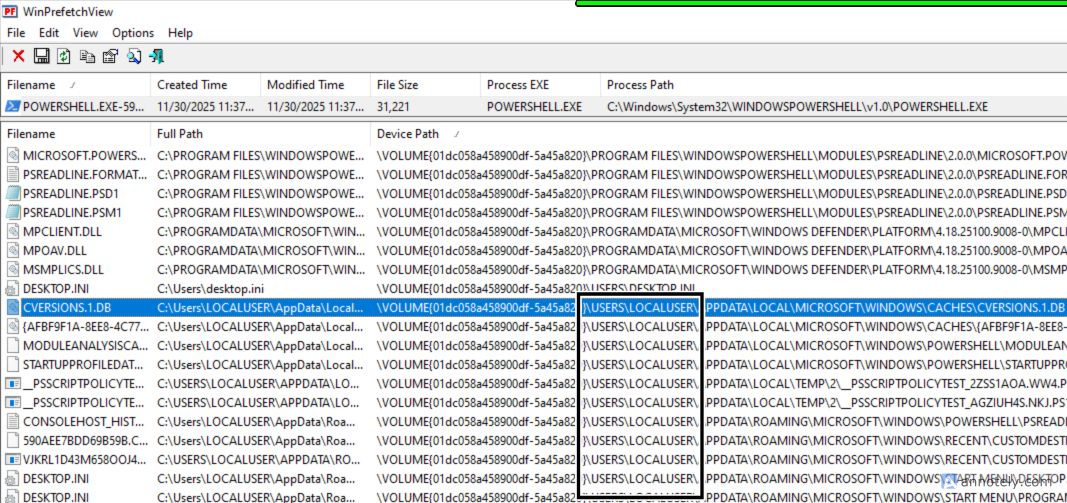This screenshot has height=503, width=1067.
Task: Click the icon beside CVERSIONS.1.DB
Action: point(12,308)
